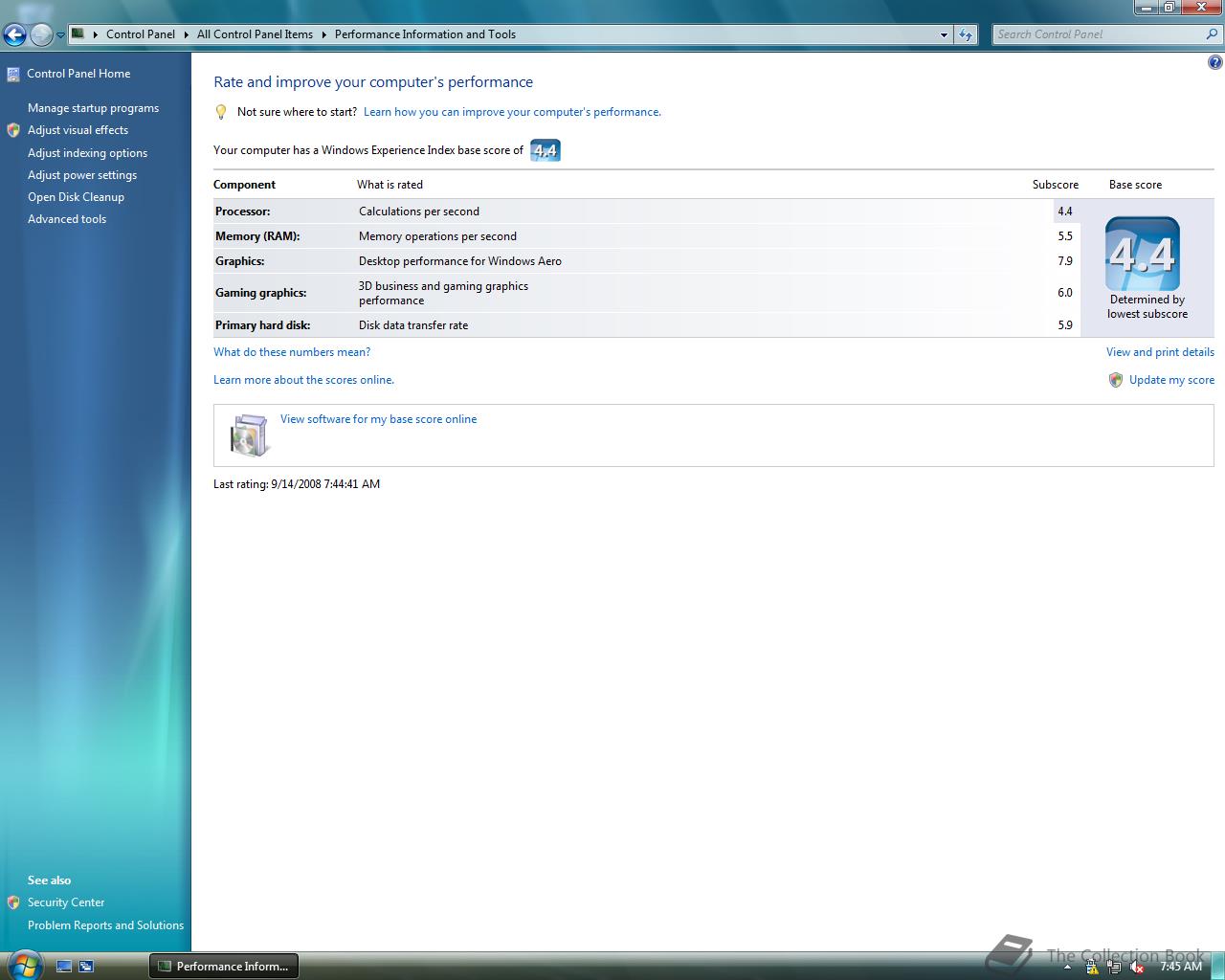Click the 7:45 AM taskbar clock
Image resolution: width=1225 pixels, height=980 pixels.
coord(1180,967)
